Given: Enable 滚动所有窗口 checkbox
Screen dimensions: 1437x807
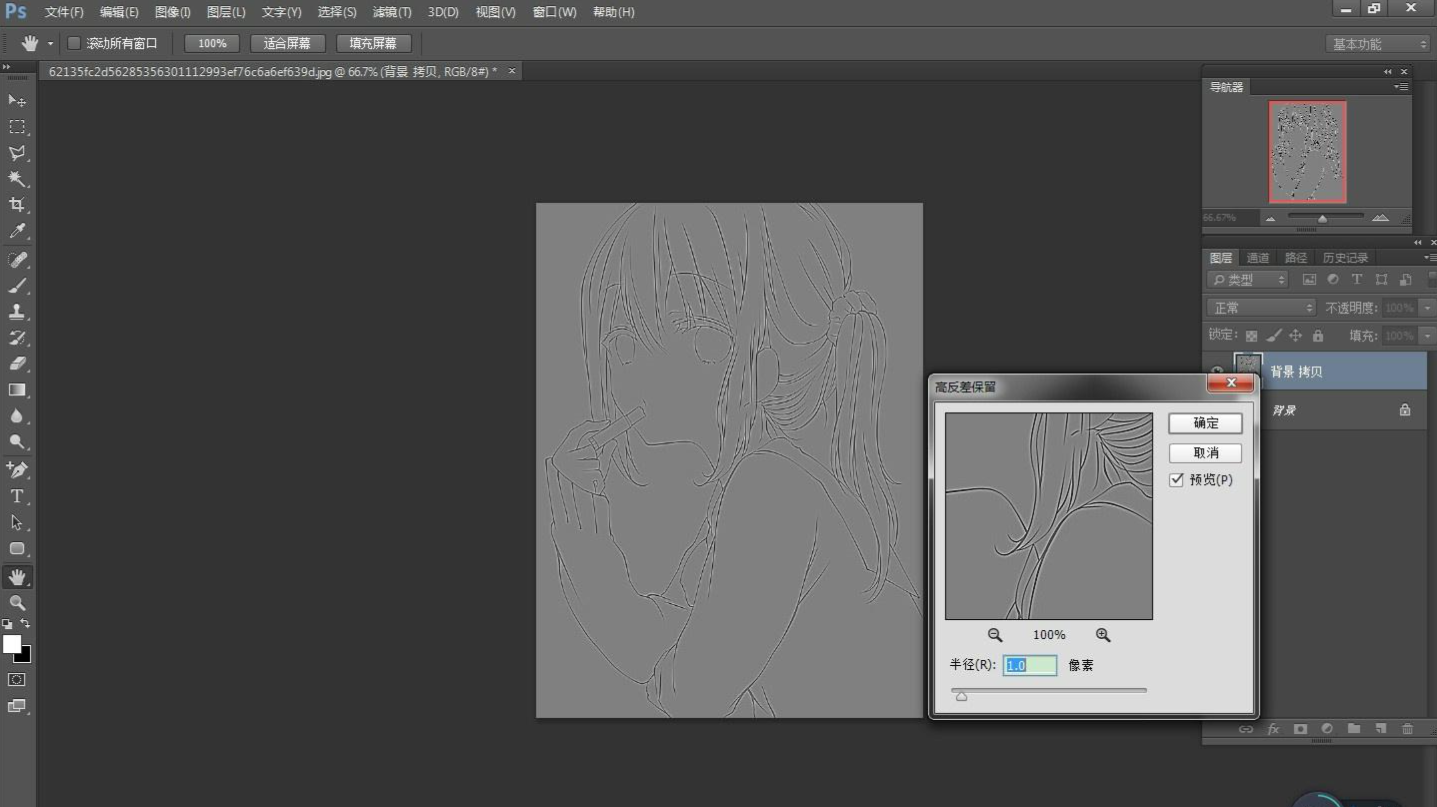Looking at the screenshot, I should pos(74,44).
